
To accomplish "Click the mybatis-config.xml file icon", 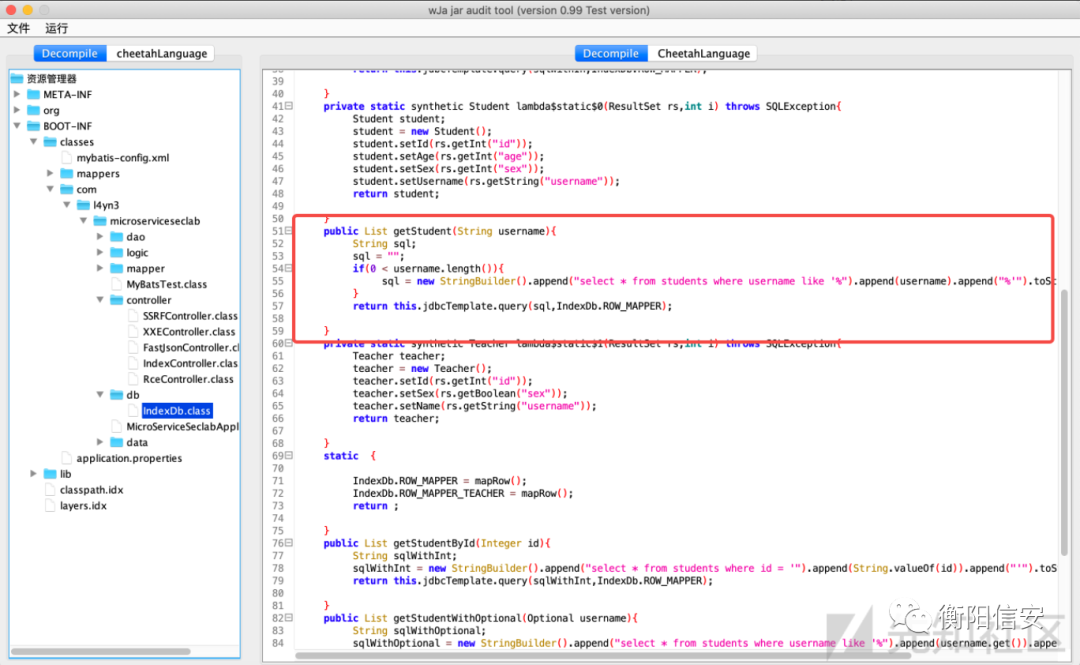I will point(66,158).
